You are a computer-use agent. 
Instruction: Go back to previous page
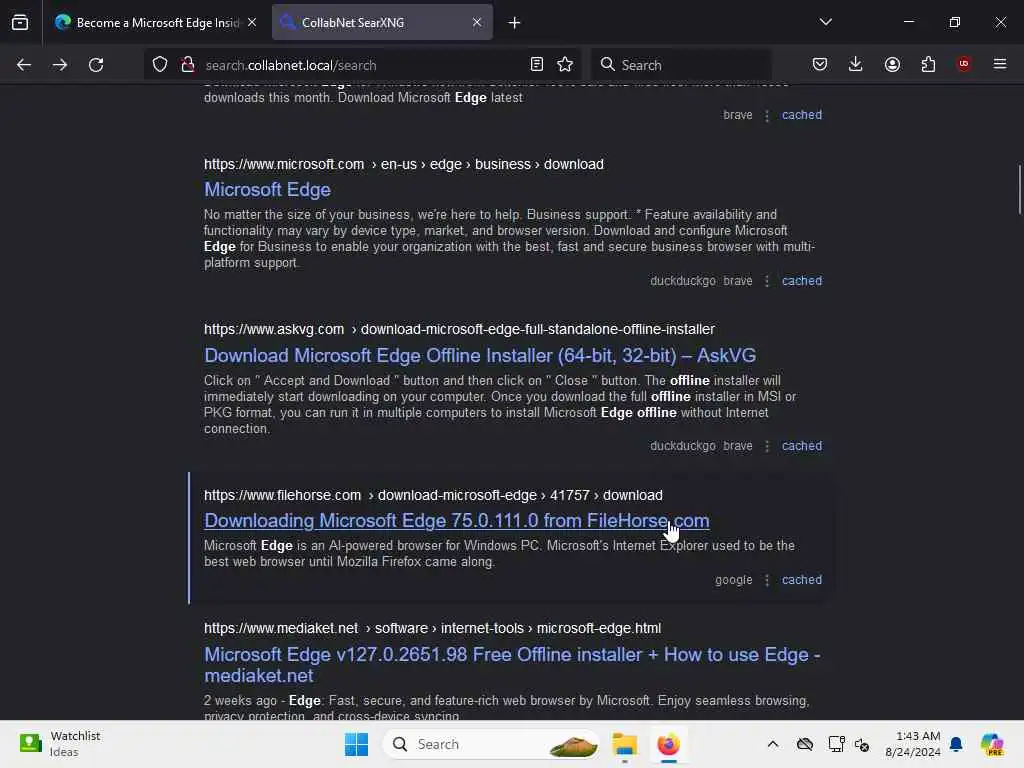click(x=24, y=65)
